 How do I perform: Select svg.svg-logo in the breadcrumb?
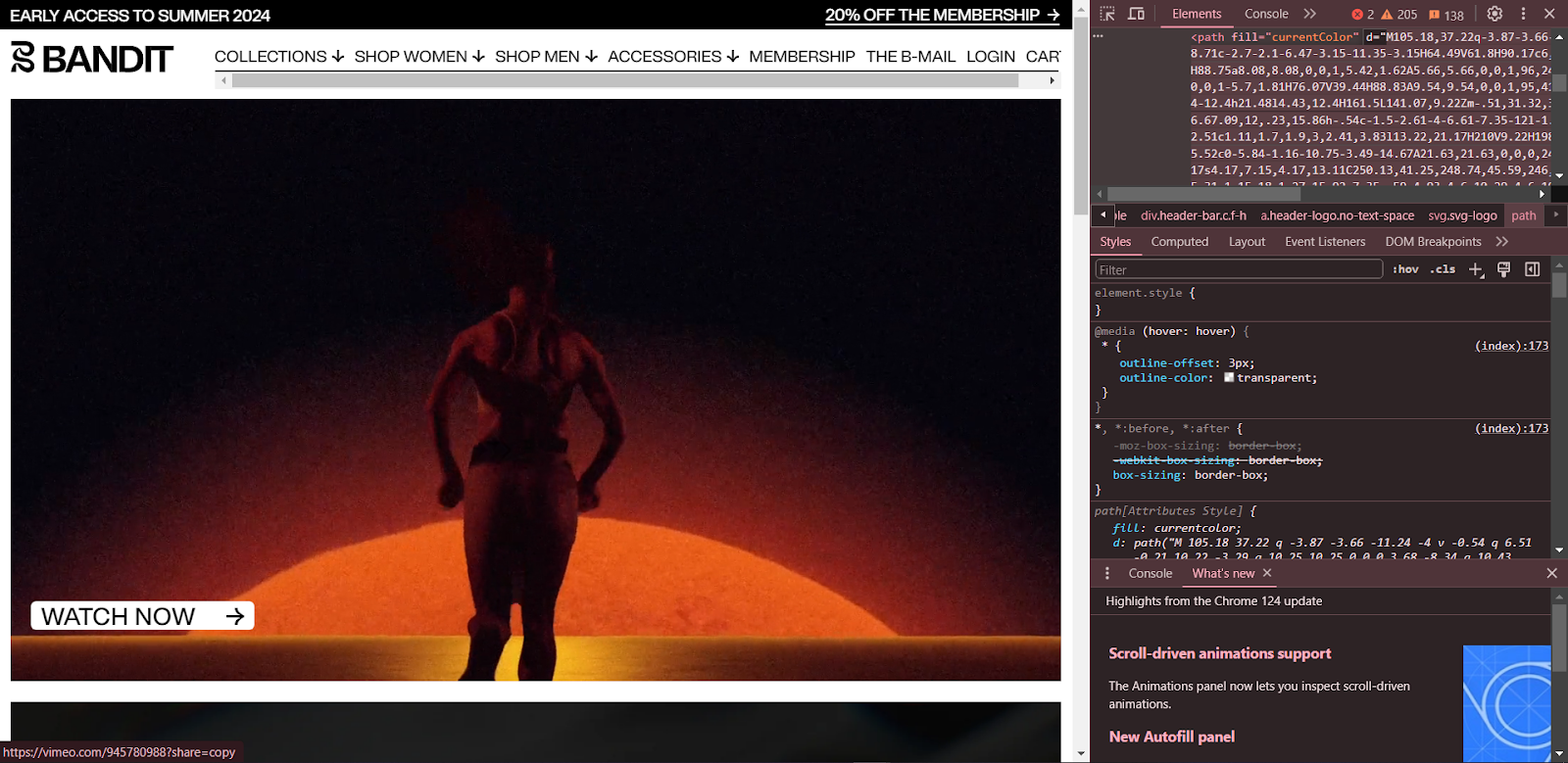tap(1462, 215)
